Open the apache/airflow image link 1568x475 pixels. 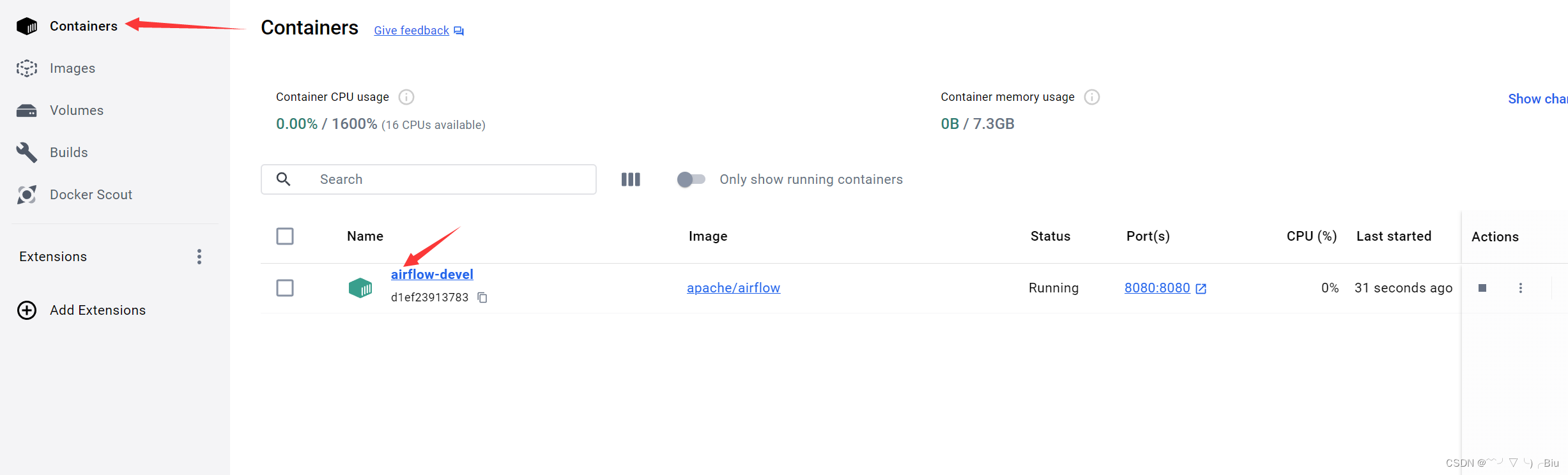point(734,288)
